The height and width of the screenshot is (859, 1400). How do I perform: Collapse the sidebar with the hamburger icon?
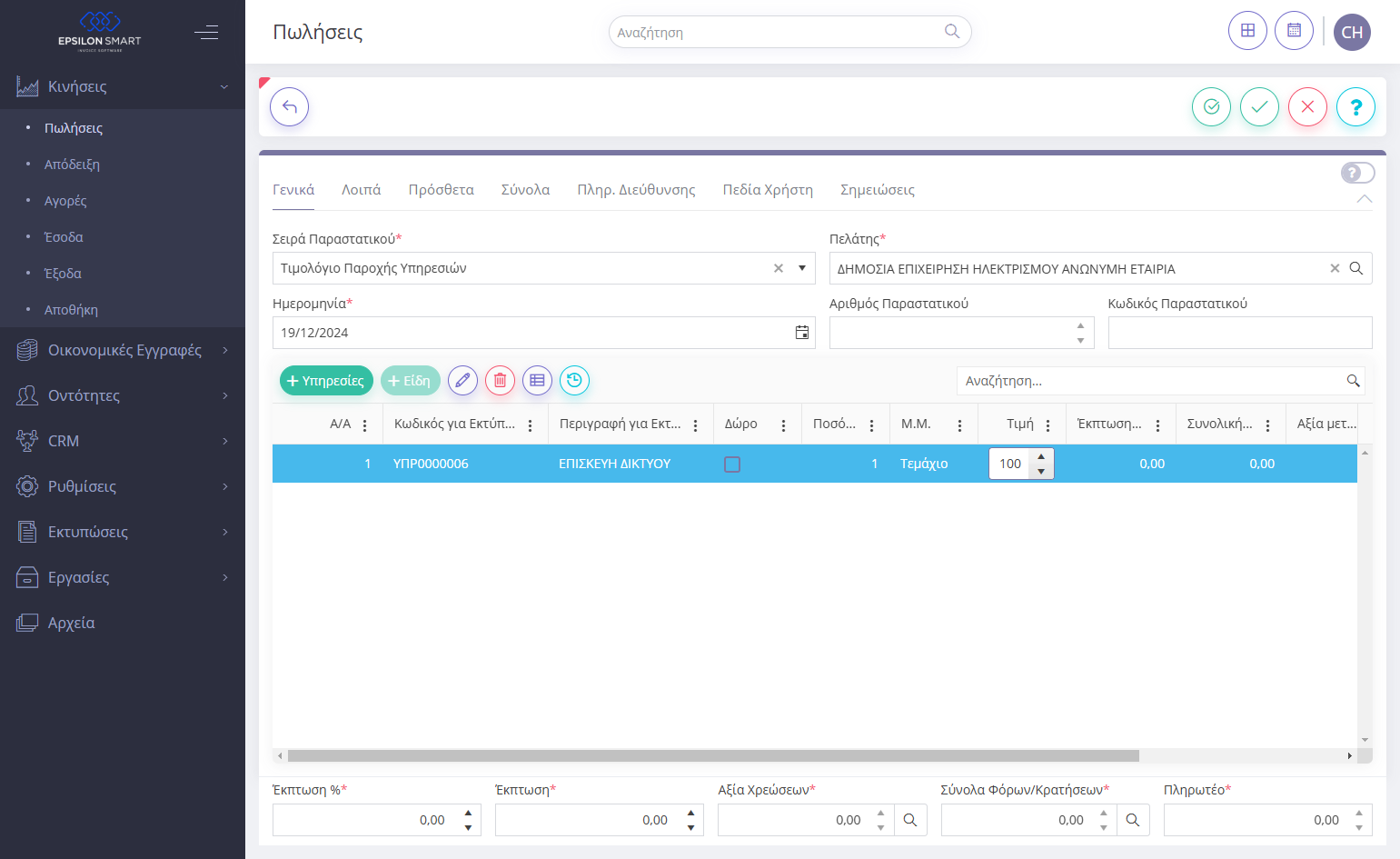pos(206,33)
